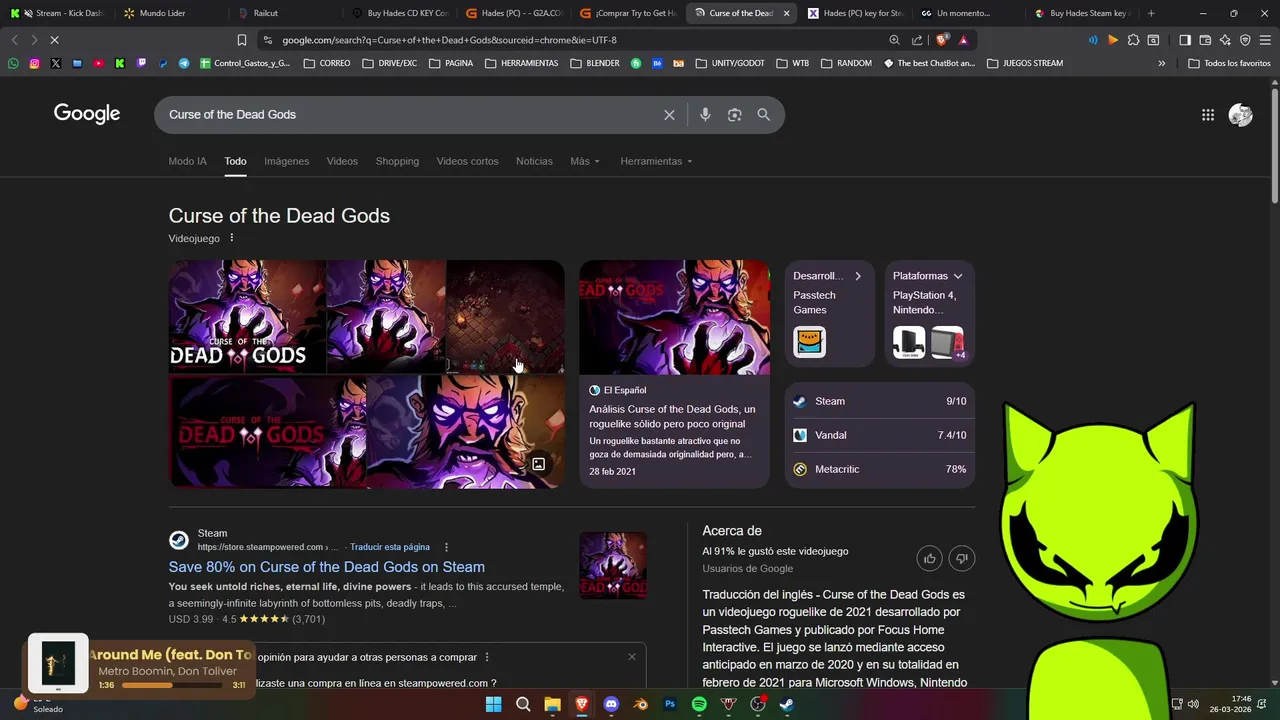Switch to the Videos cortos tab
This screenshot has height=720, width=1280.
[467, 161]
